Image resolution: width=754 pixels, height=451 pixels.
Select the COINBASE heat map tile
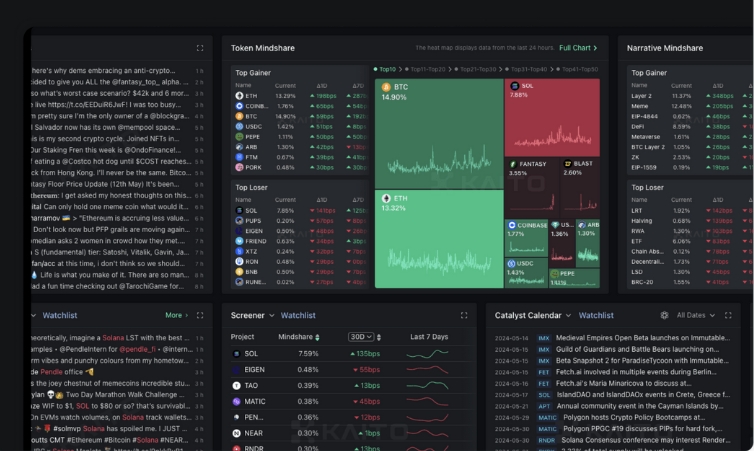[526, 238]
